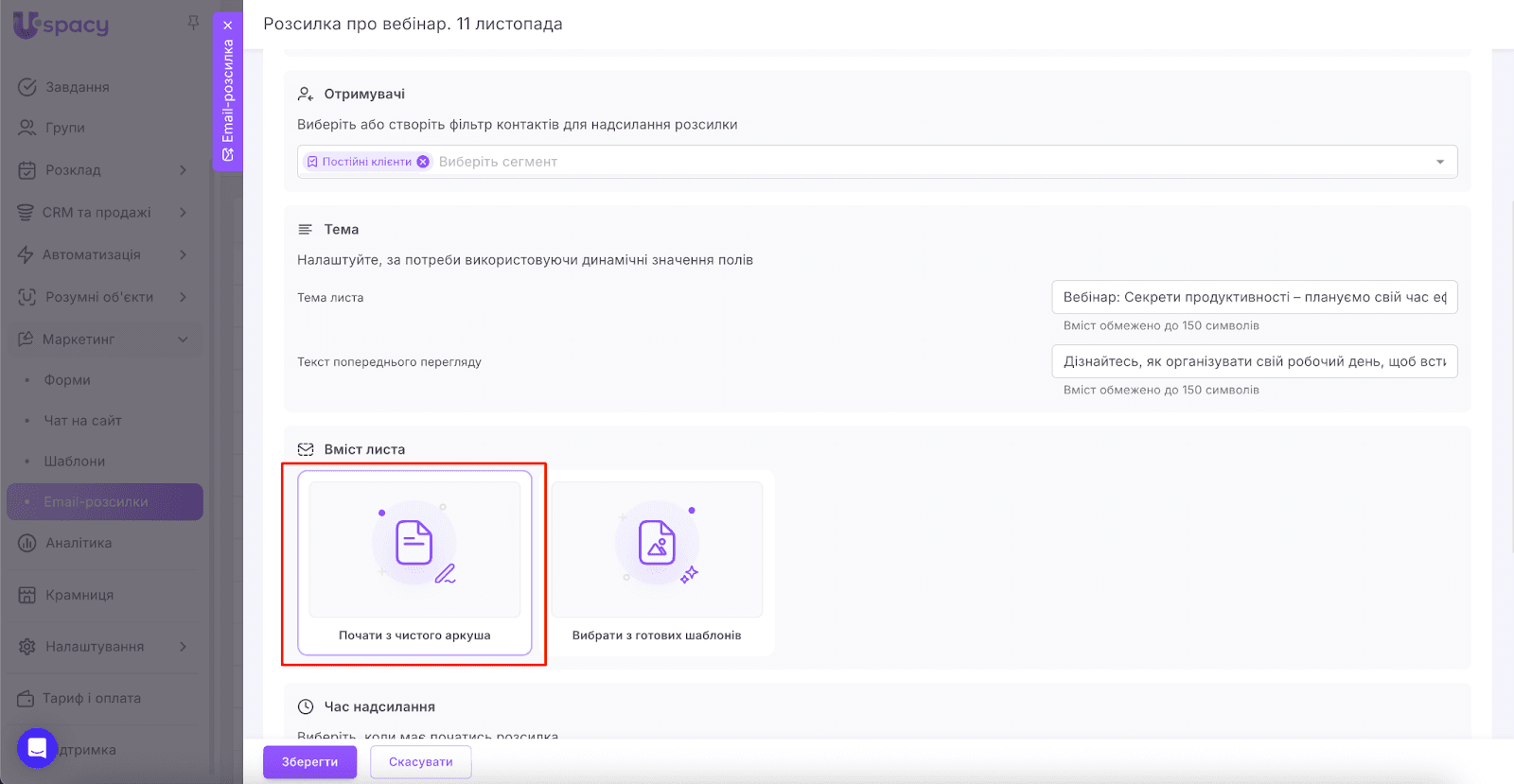The width and height of the screenshot is (1514, 784).
Task: Click the CRM та продажі stack icon
Action: coord(26,213)
